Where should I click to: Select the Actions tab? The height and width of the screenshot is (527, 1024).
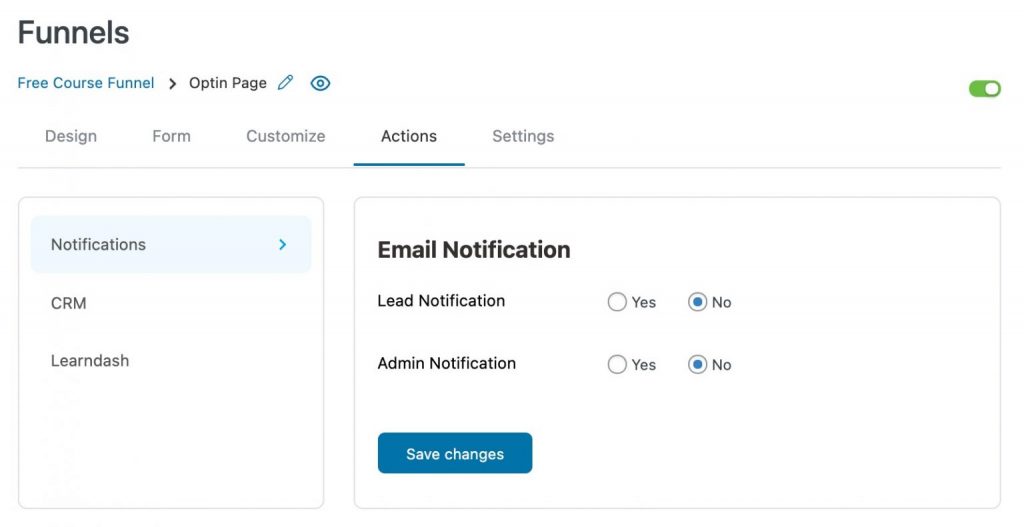tap(409, 136)
